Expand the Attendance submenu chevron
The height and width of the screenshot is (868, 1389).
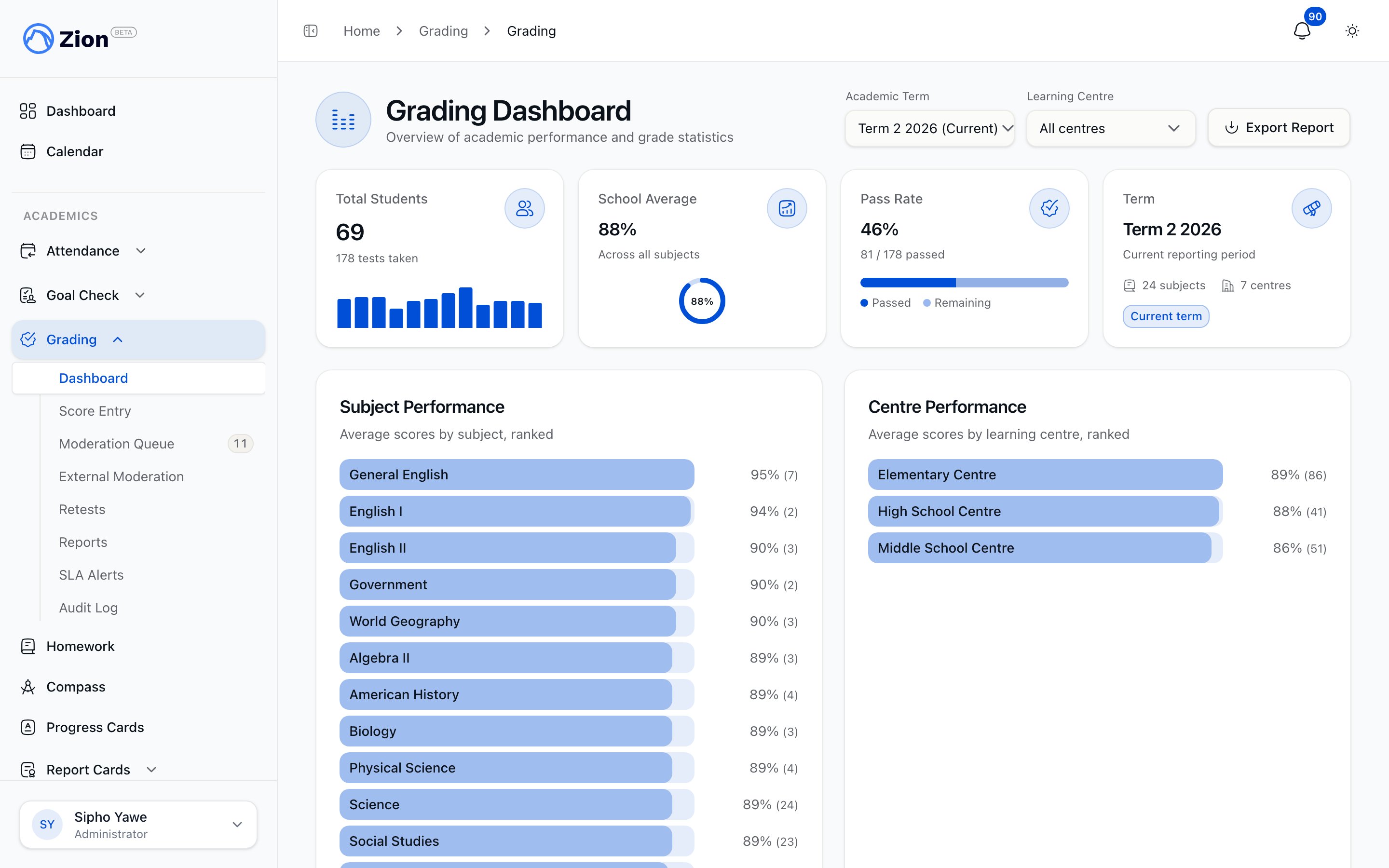pos(141,251)
